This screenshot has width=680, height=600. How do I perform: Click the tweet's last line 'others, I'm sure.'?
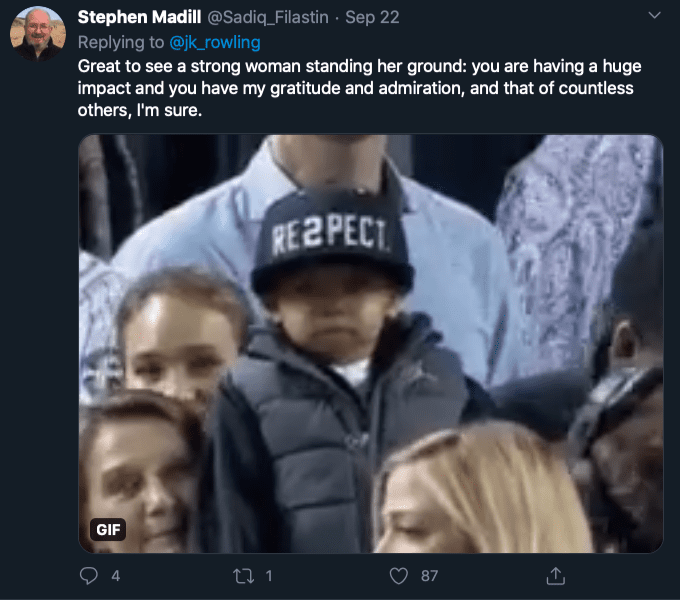pos(141,110)
